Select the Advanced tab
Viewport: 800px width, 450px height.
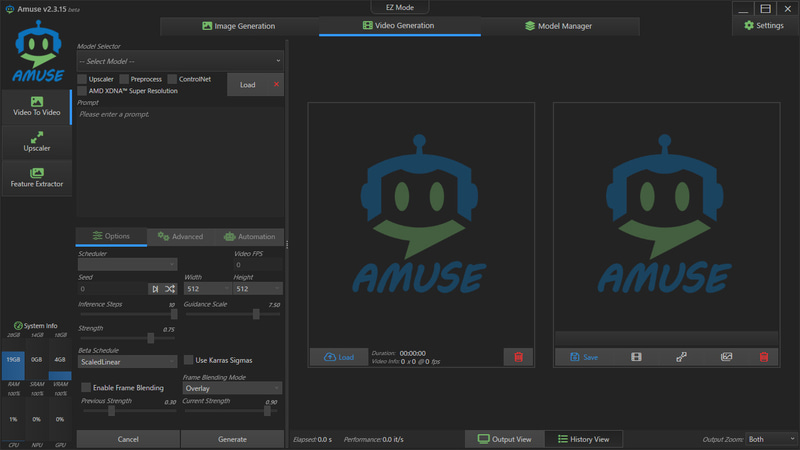pos(180,237)
